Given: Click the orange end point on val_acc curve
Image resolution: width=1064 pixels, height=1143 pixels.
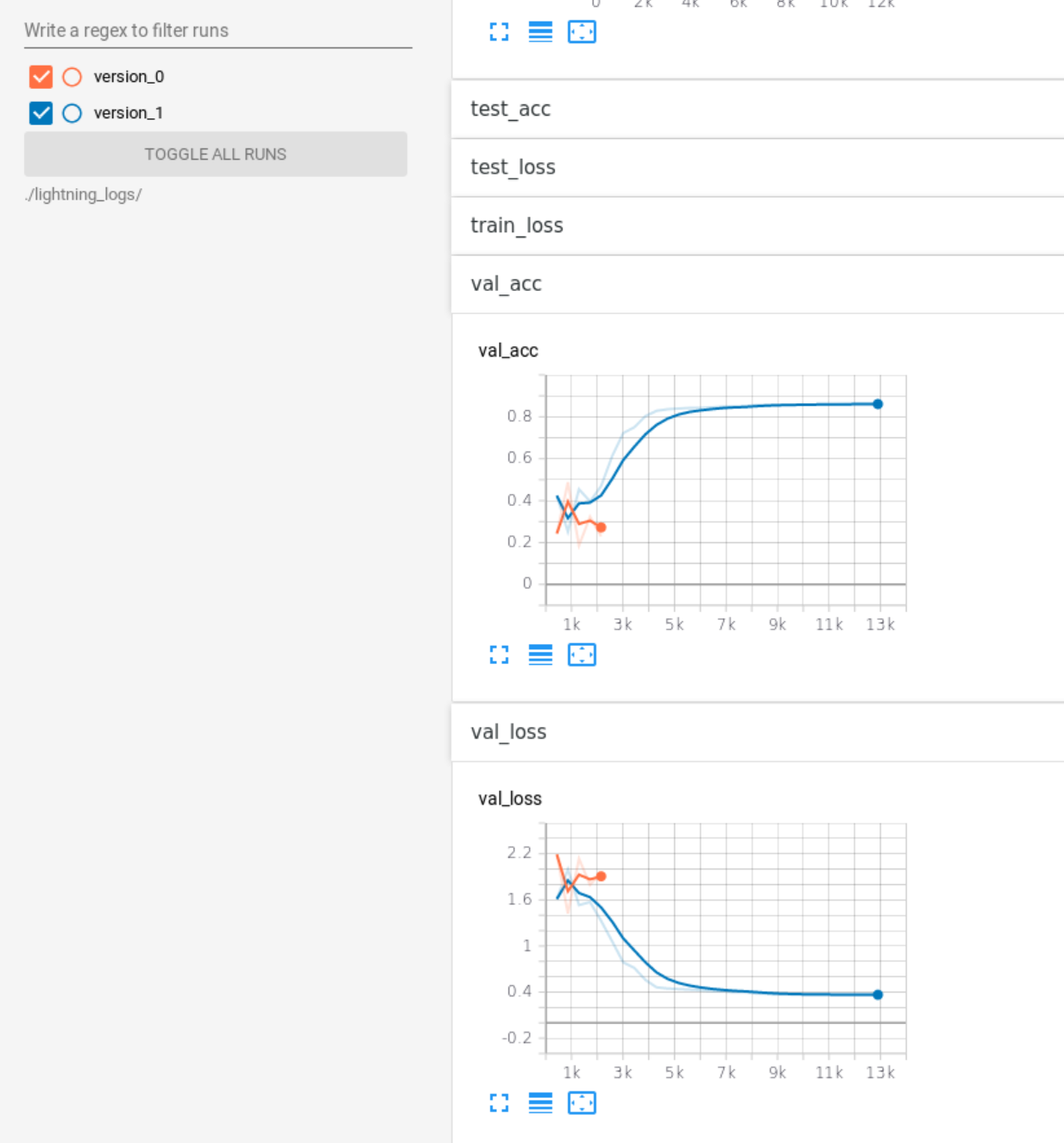Looking at the screenshot, I should coord(601,527).
